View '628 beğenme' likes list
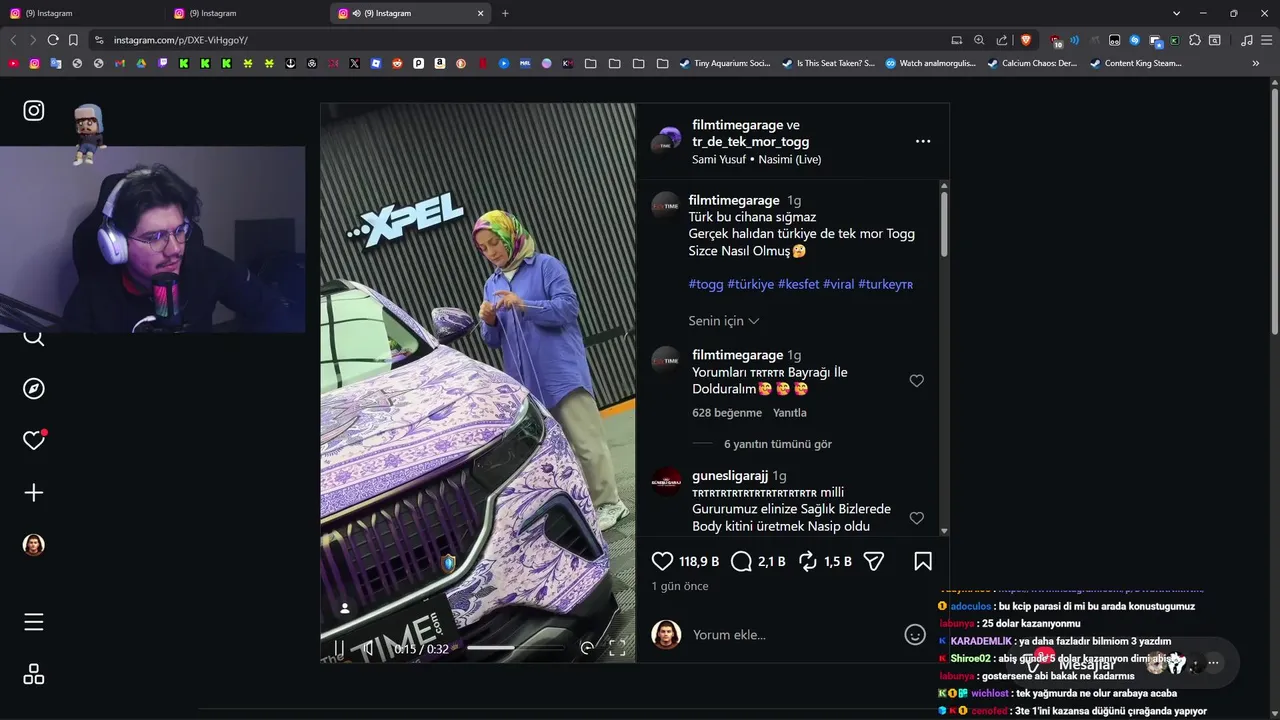1280x720 pixels. point(727,413)
